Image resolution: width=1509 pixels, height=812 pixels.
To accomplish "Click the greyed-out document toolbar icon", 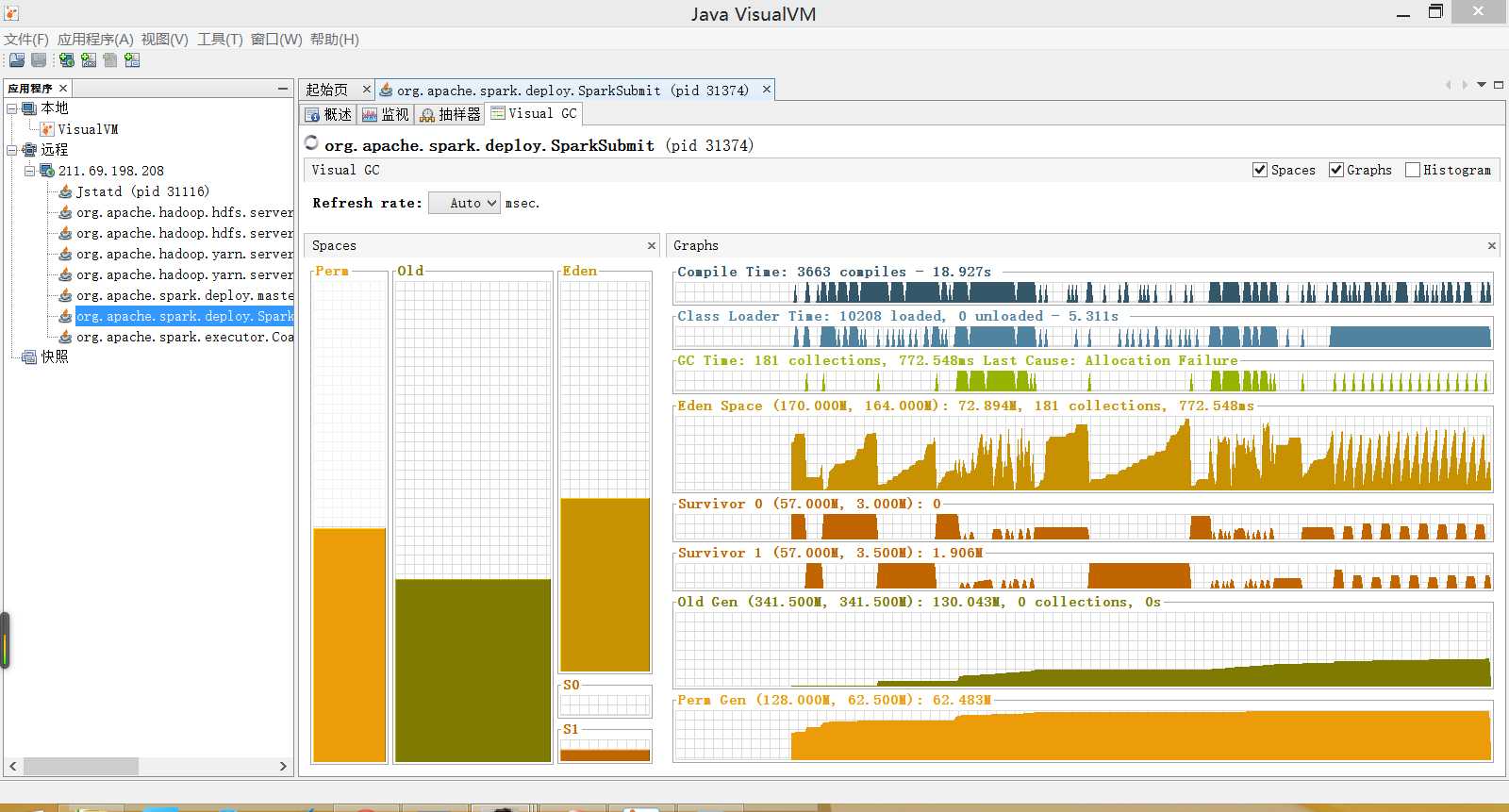I will [x=110, y=60].
